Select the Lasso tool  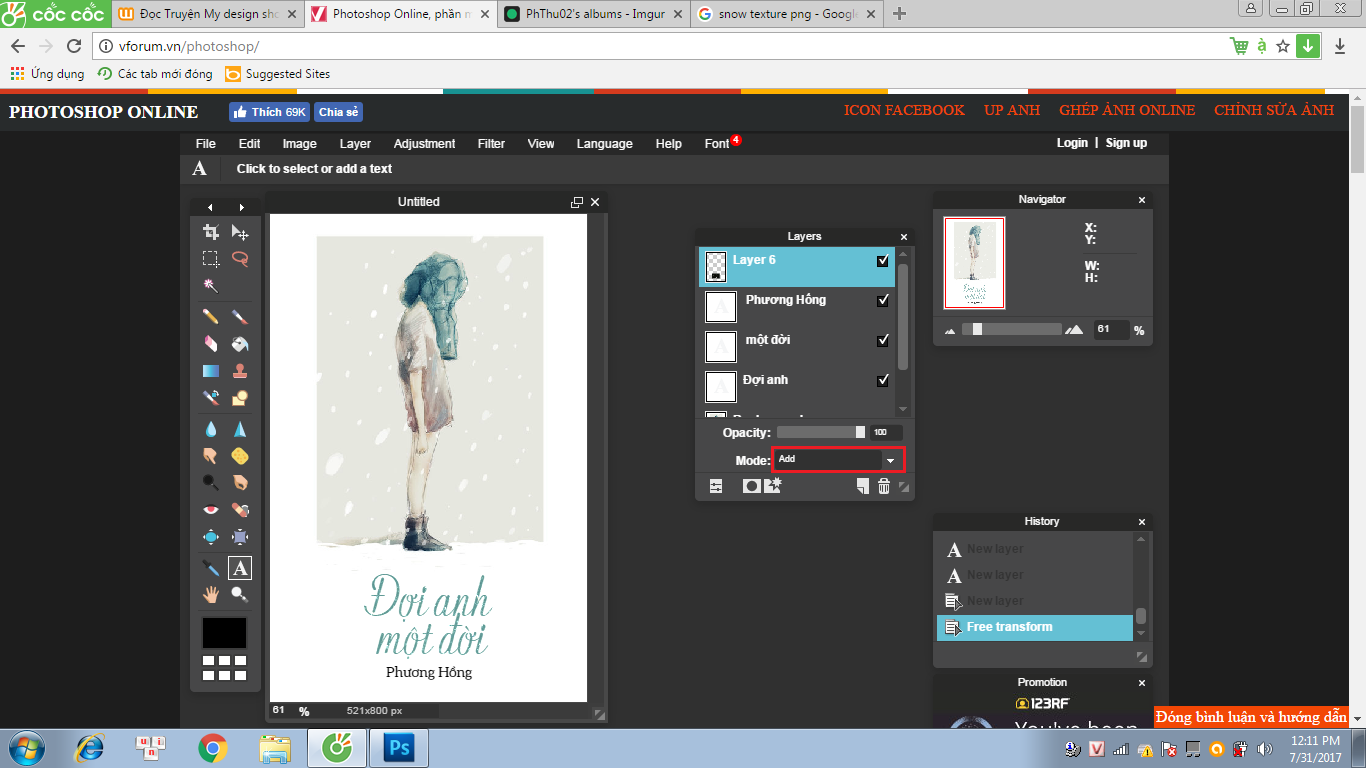pos(240,259)
